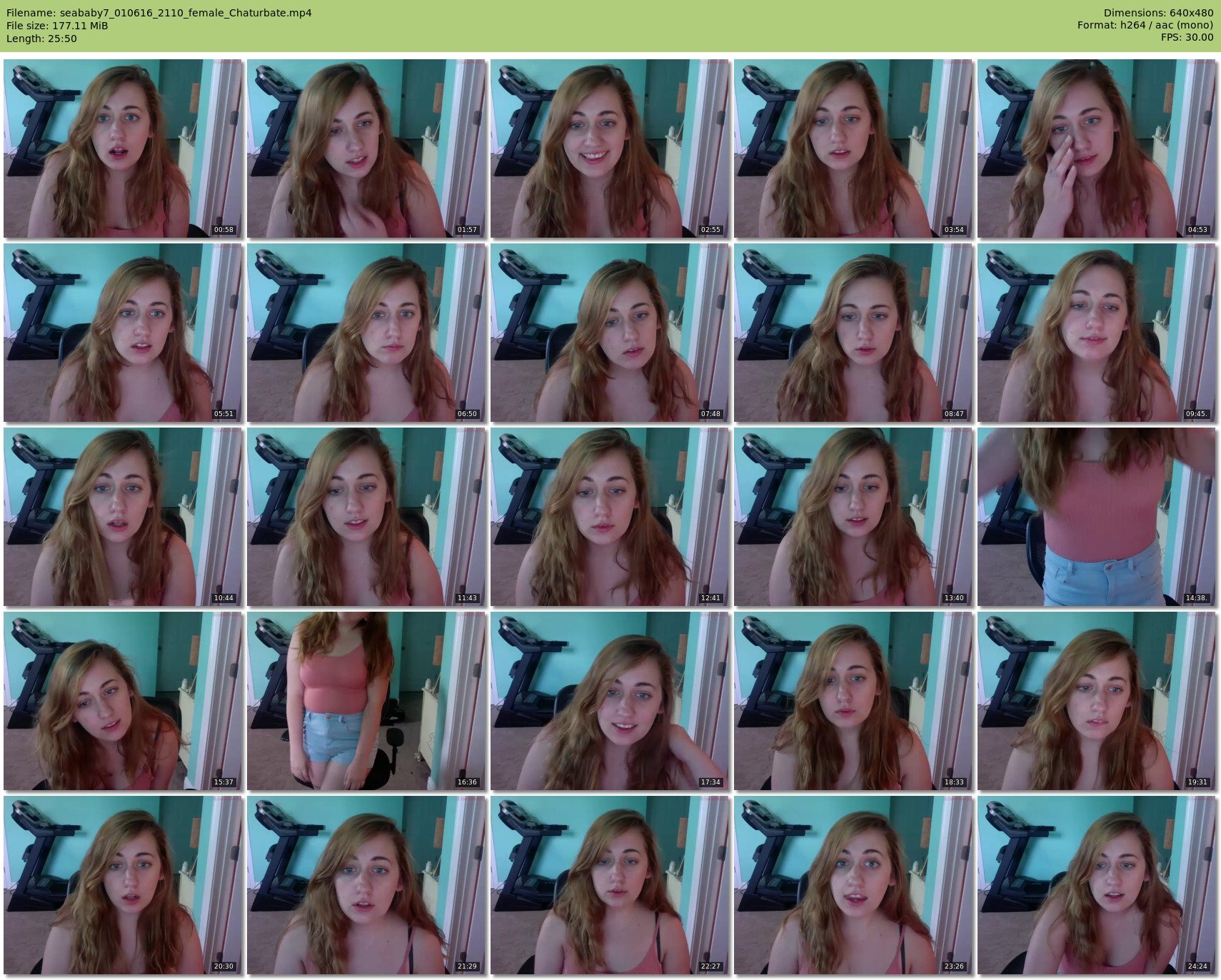The height and width of the screenshot is (980, 1221).
Task: Click the Length 25:50 text
Action: (41, 39)
